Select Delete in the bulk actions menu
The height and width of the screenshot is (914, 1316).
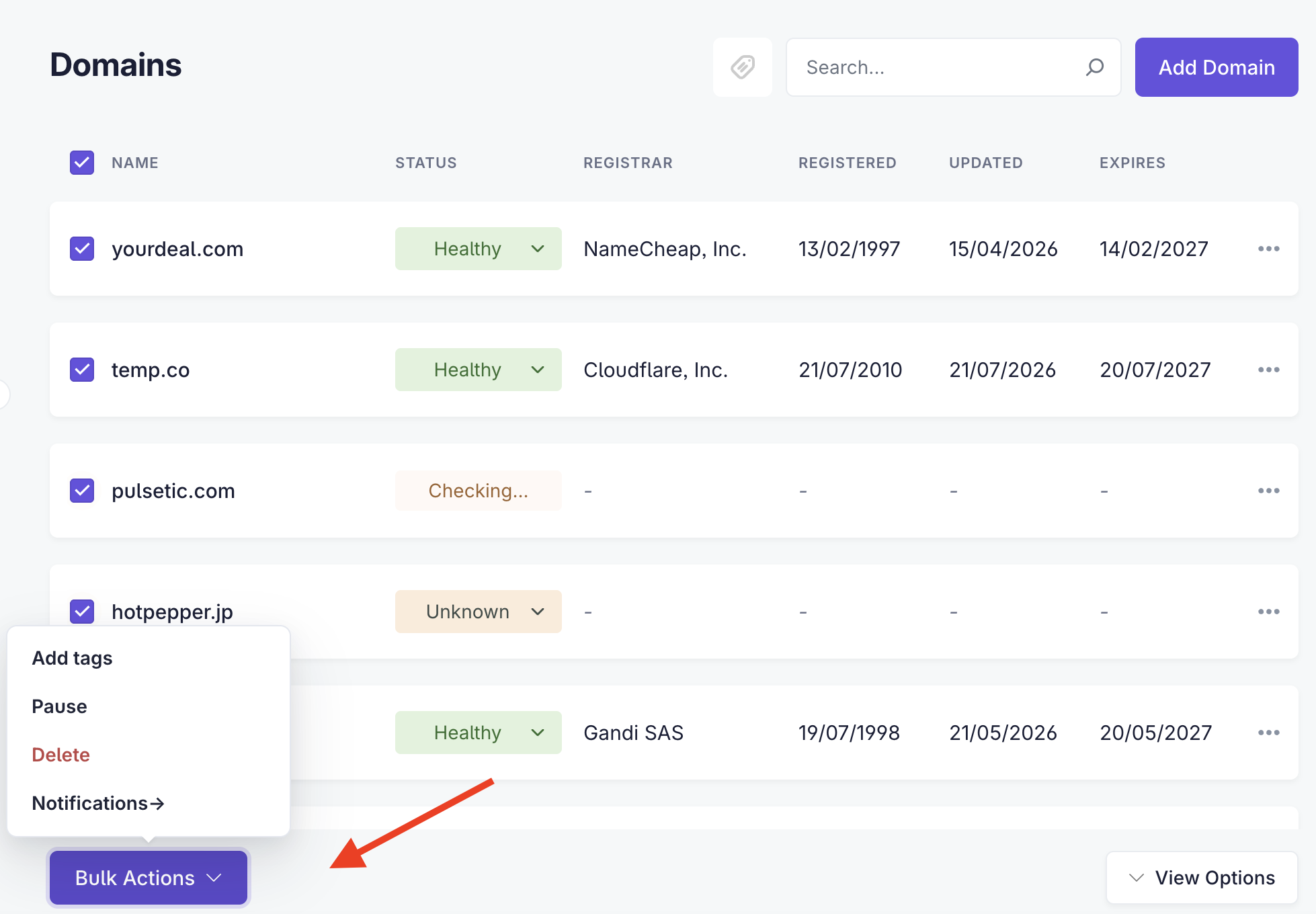click(60, 755)
